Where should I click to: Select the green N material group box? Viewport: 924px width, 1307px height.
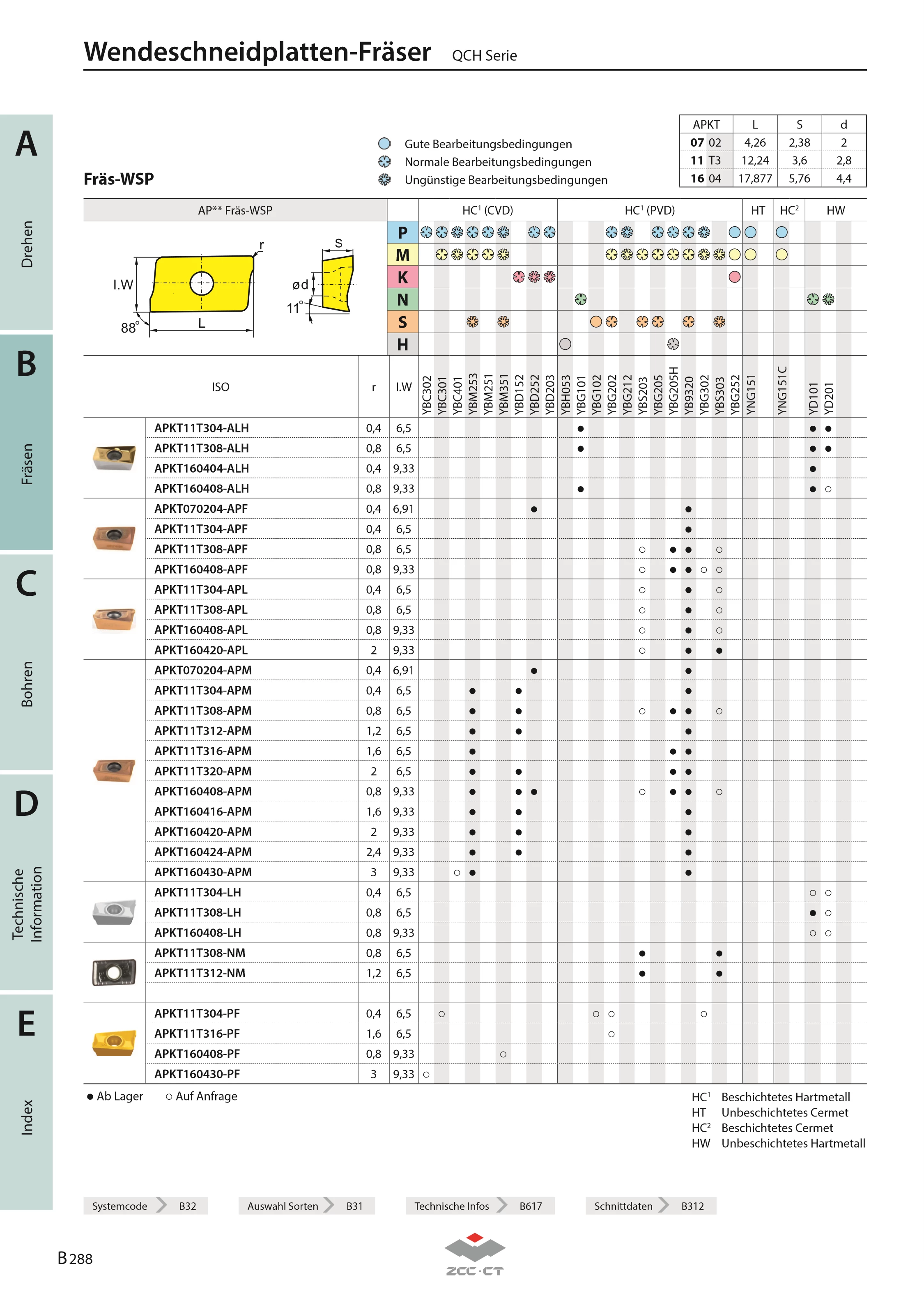click(x=402, y=299)
